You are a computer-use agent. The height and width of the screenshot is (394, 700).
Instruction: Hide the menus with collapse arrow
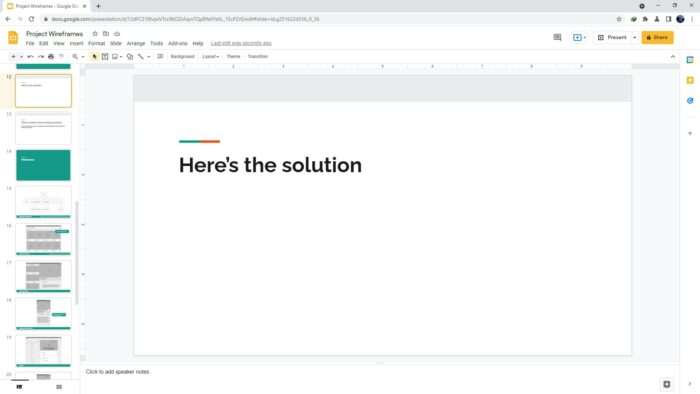click(673, 57)
